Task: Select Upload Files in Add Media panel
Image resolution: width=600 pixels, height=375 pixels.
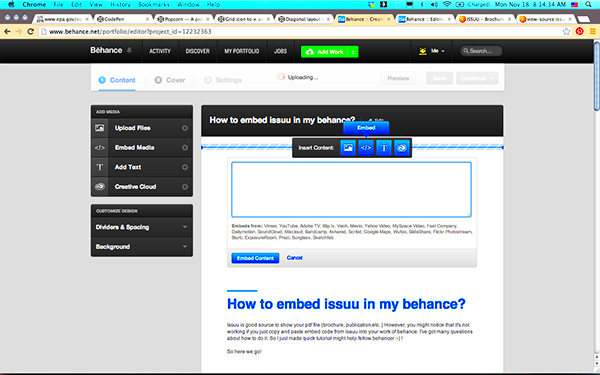Action: point(142,128)
